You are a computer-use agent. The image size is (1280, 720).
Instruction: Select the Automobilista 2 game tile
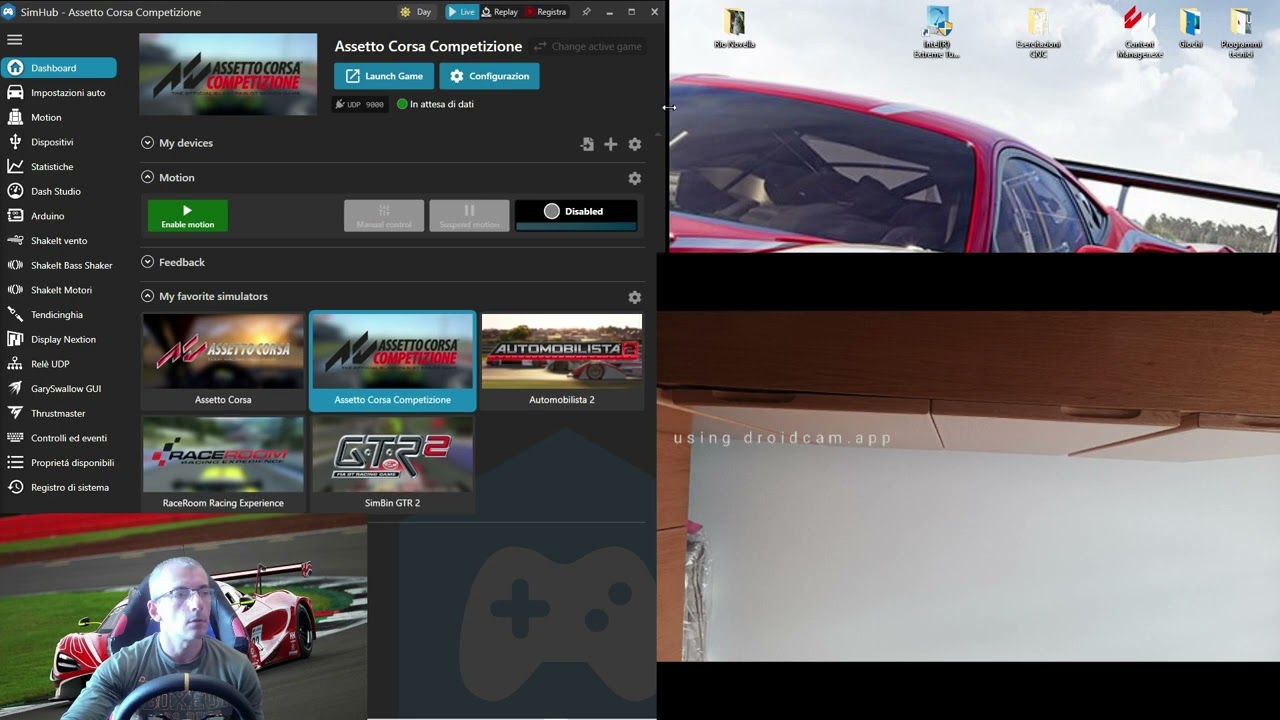(562, 361)
